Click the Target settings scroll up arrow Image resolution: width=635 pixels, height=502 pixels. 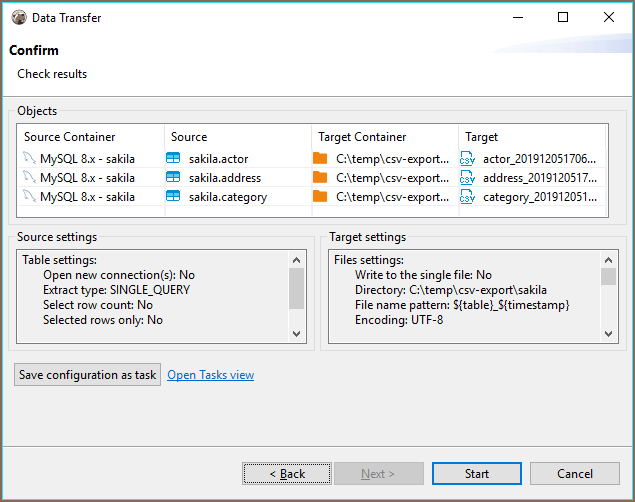click(x=608, y=260)
